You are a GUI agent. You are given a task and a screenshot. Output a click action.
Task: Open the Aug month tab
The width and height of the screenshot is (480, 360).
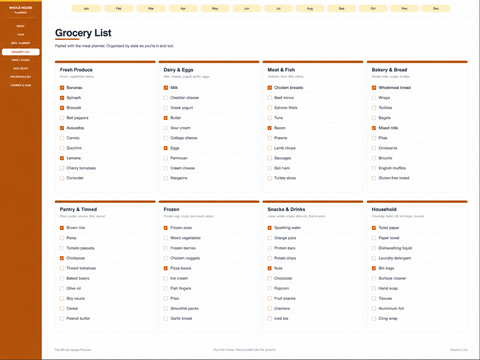pos(310,8)
